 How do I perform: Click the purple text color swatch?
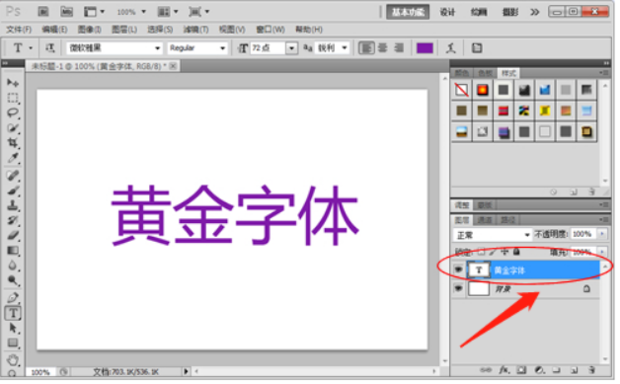pos(425,48)
